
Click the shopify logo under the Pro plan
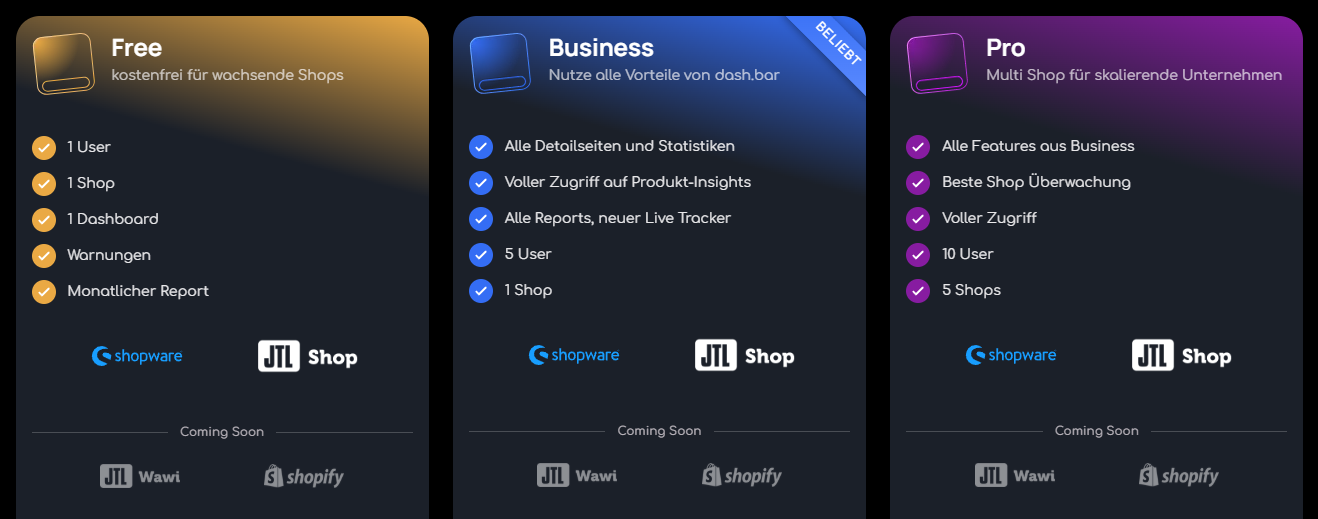1178,475
